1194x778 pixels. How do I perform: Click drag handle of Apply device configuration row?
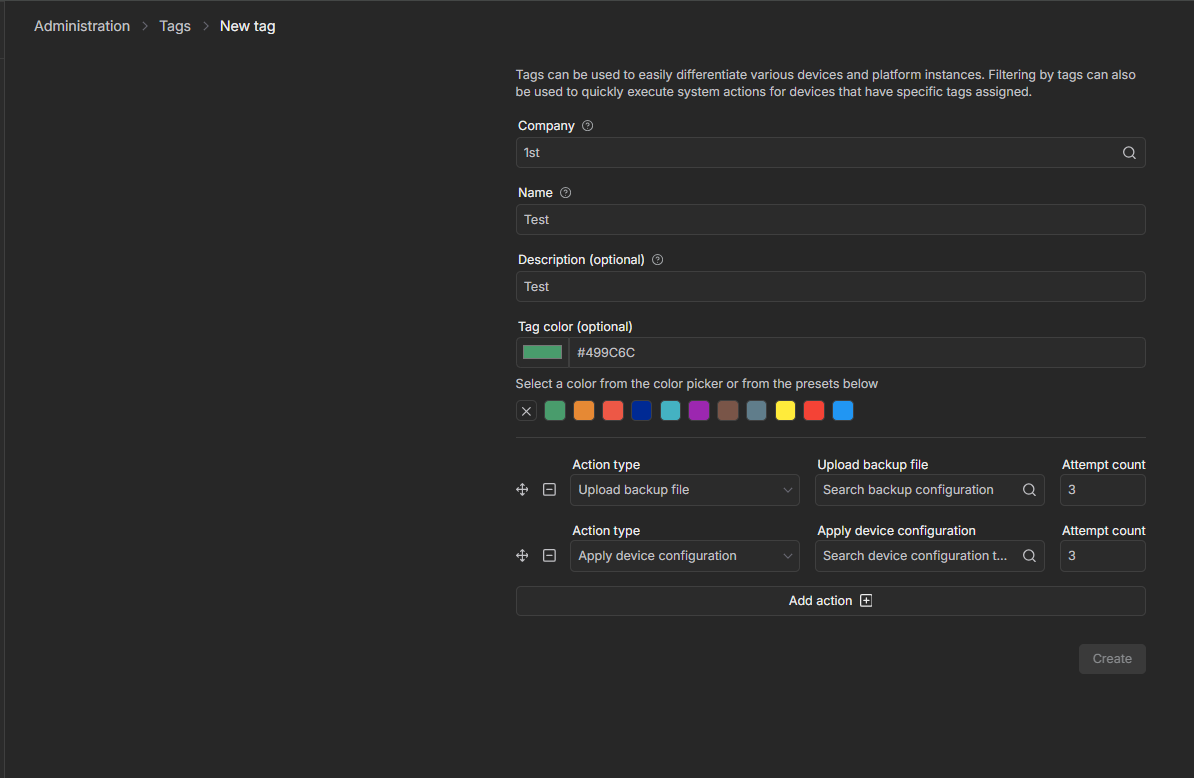[x=522, y=556]
